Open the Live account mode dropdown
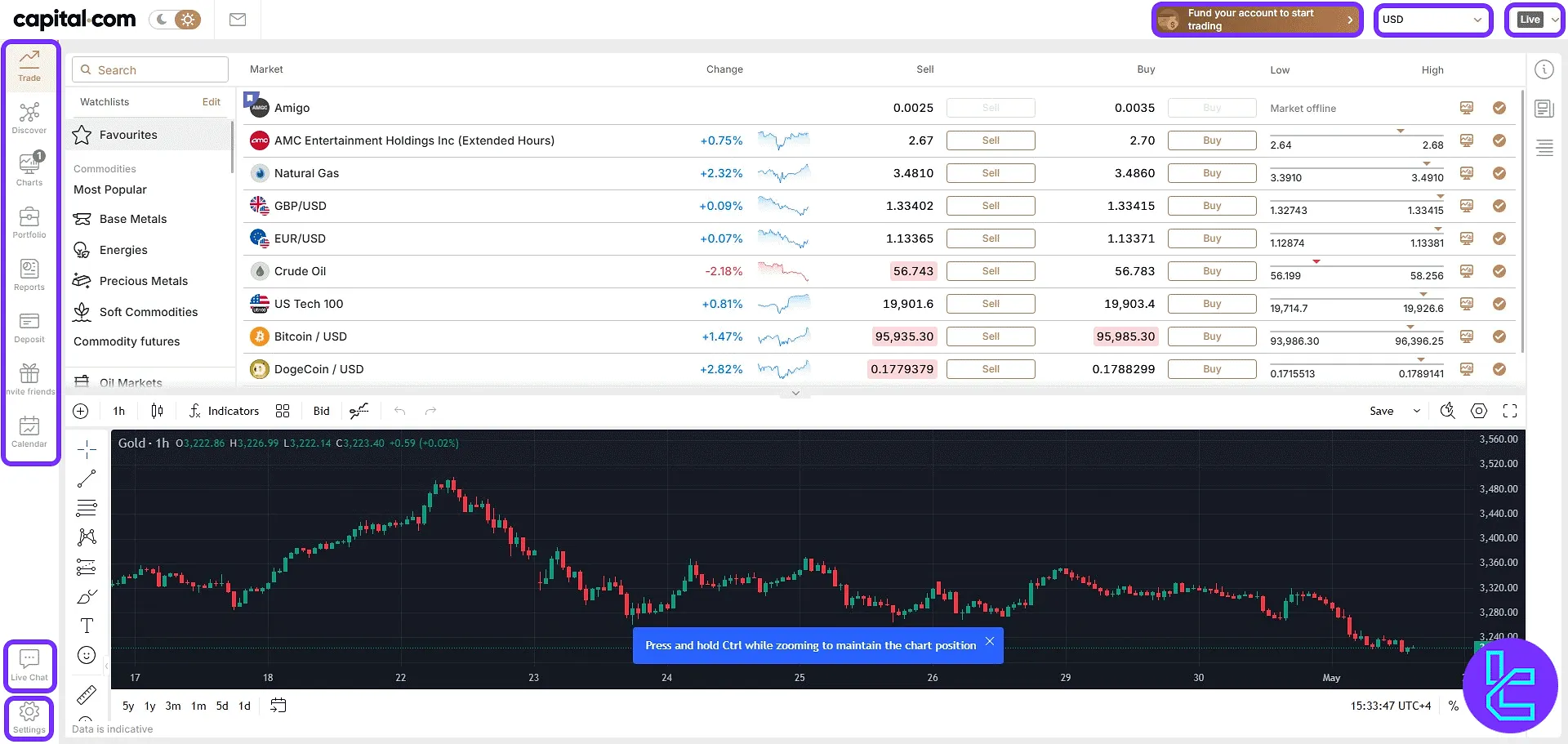The image size is (1568, 744). click(1535, 20)
